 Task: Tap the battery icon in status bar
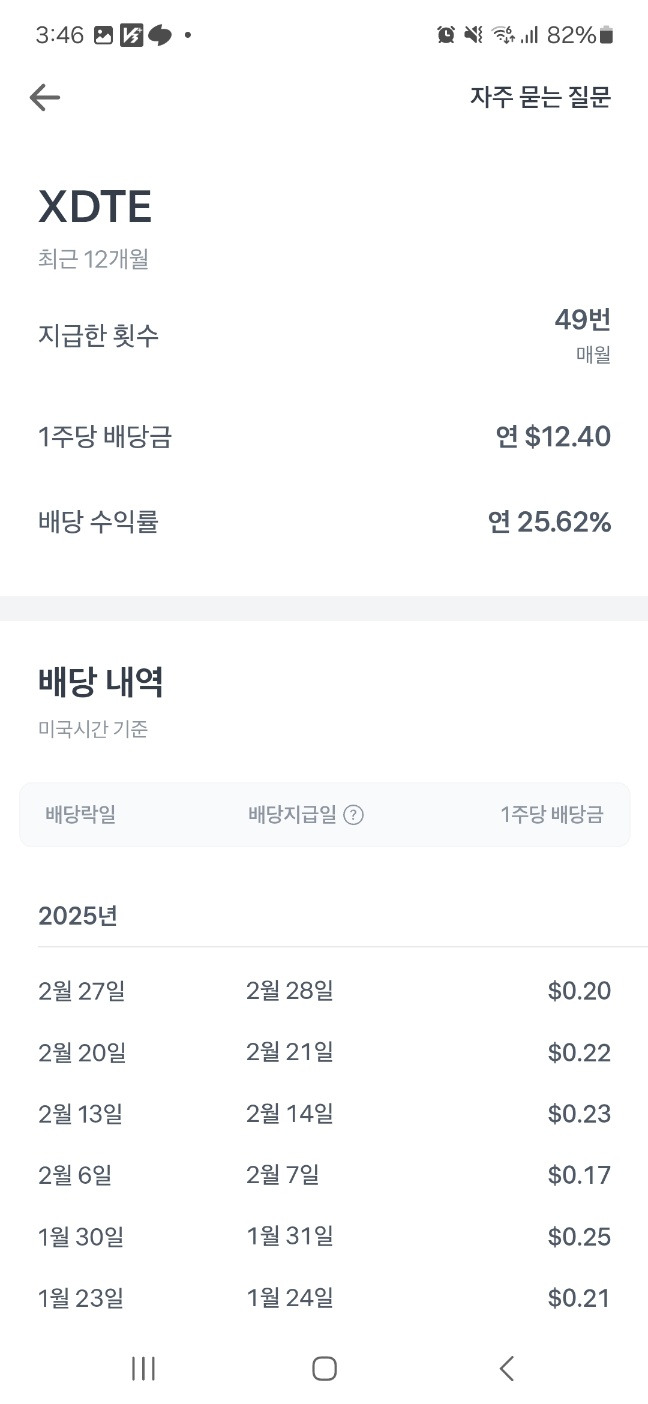click(x=606, y=36)
